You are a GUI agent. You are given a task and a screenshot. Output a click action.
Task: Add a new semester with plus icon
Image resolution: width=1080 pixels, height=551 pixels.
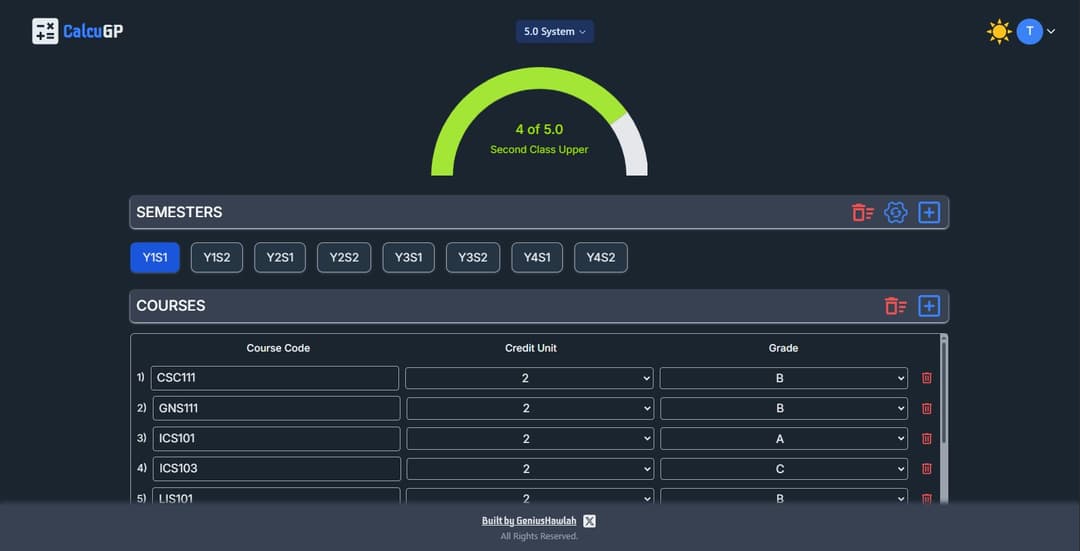pos(929,212)
